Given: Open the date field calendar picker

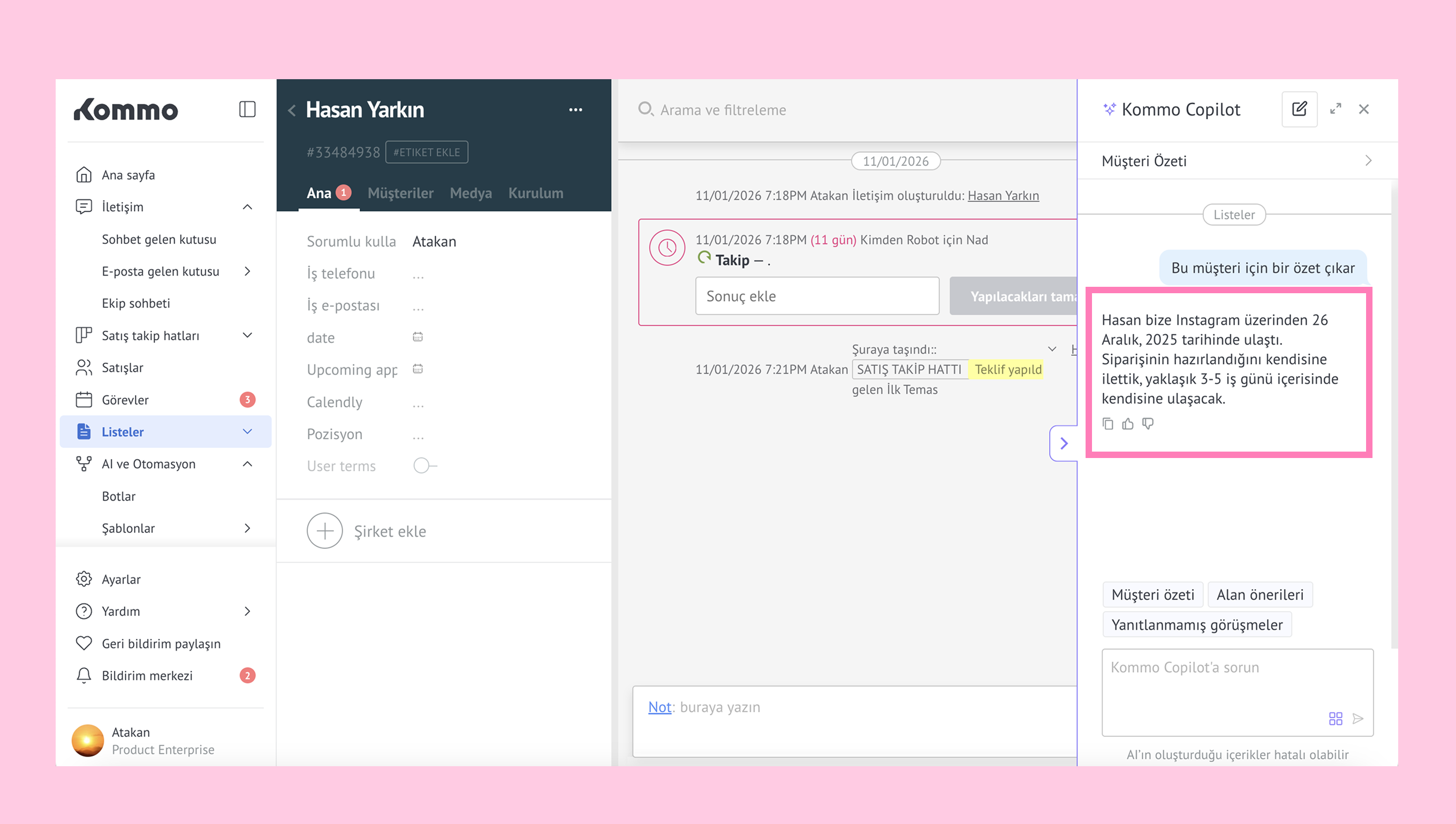Looking at the screenshot, I should coord(418,337).
